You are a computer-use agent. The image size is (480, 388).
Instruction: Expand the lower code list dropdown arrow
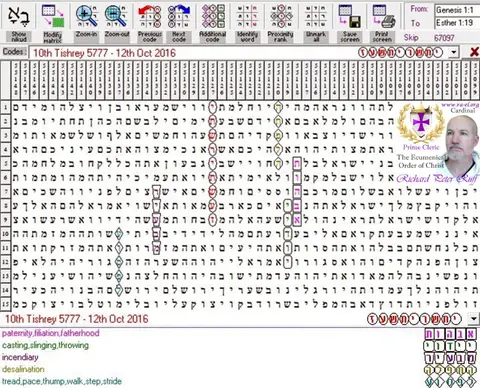474,318
